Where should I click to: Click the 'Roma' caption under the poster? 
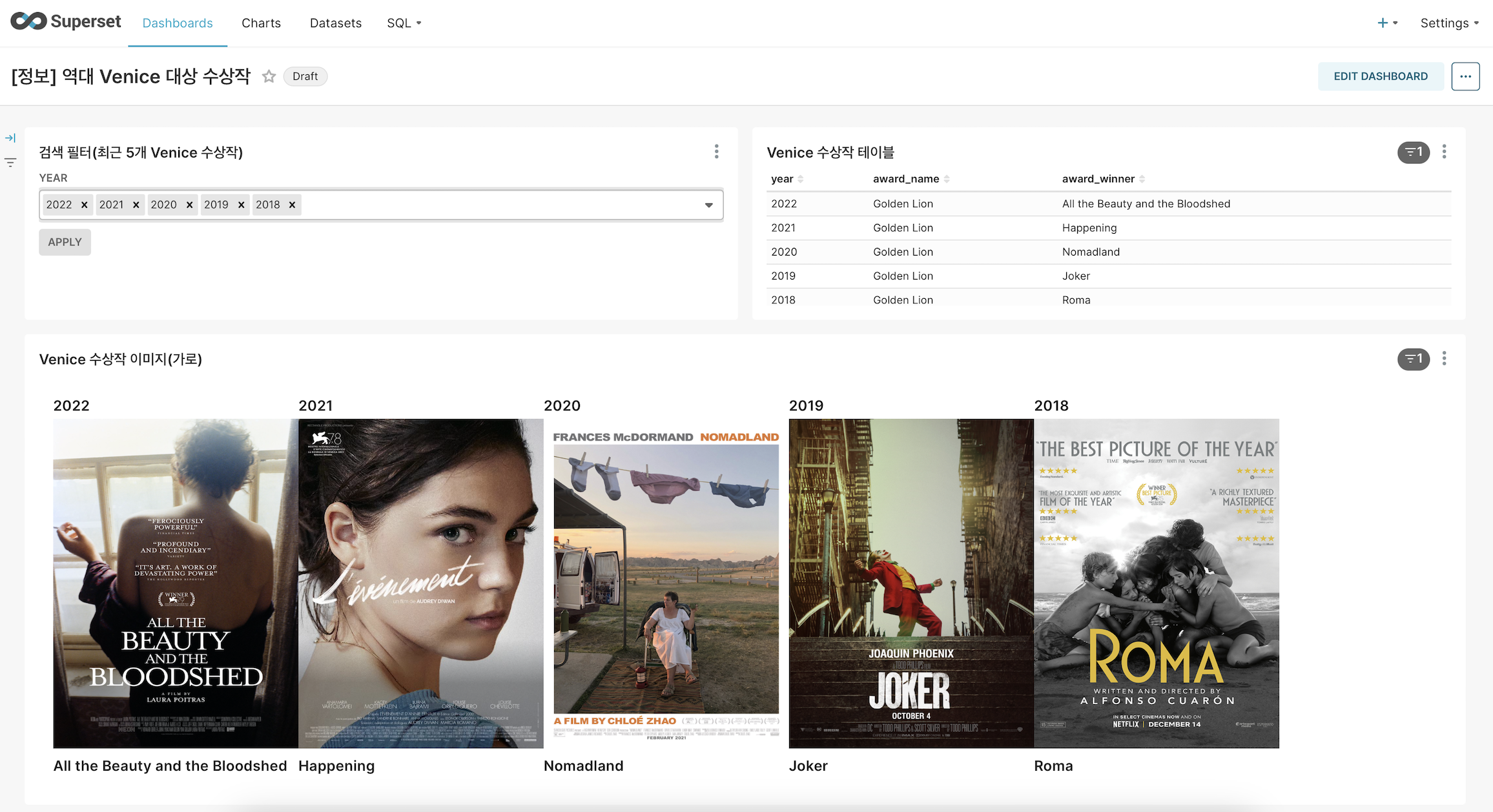tap(1053, 766)
